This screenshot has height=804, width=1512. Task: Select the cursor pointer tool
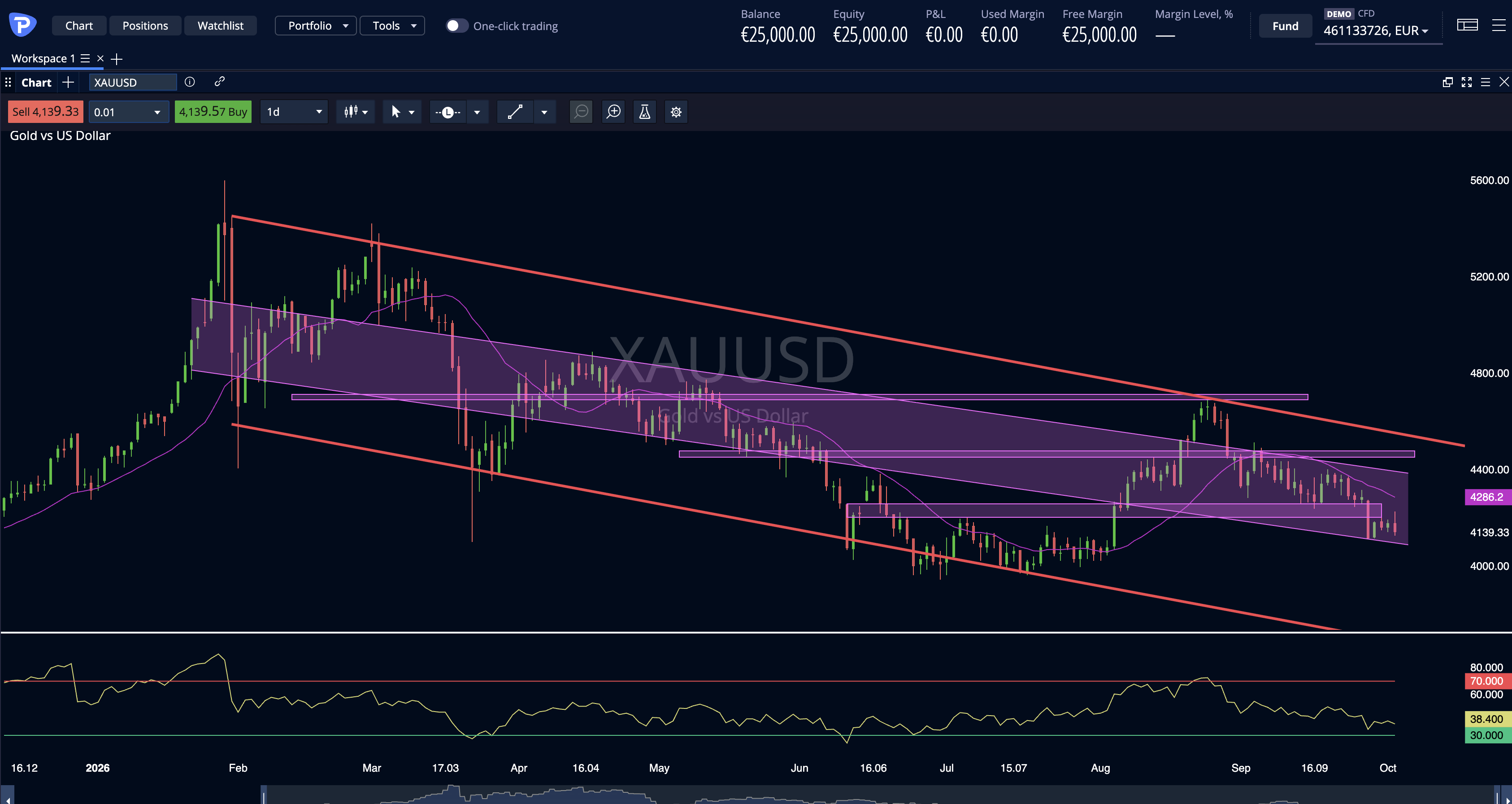[x=402, y=112]
